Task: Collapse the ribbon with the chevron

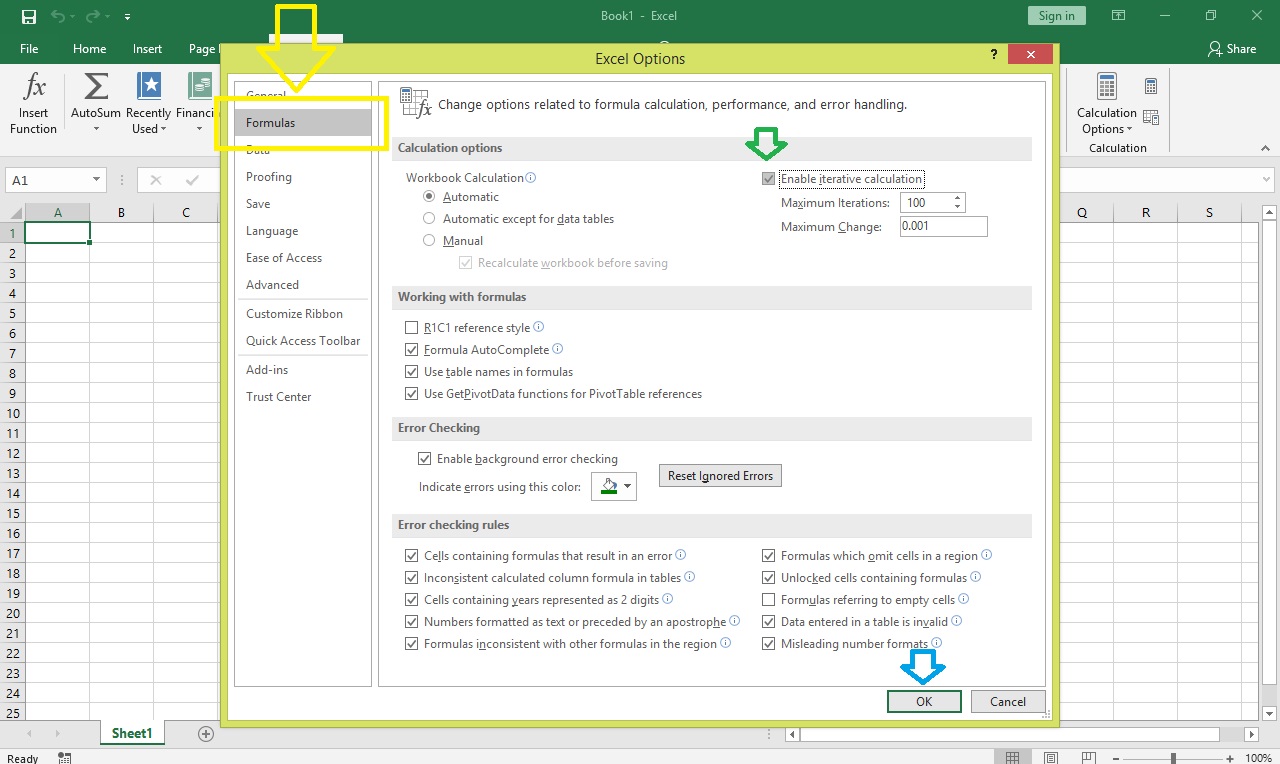Action: [1267, 148]
